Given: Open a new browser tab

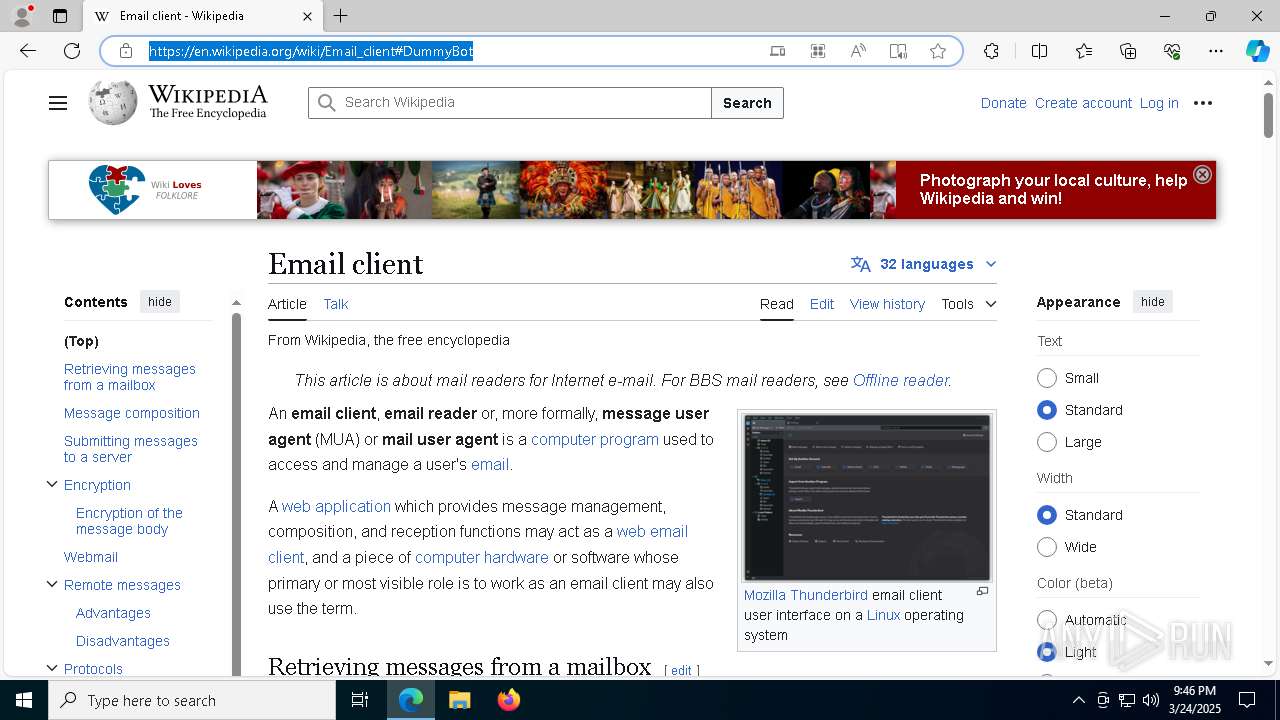Looking at the screenshot, I should click(x=340, y=16).
